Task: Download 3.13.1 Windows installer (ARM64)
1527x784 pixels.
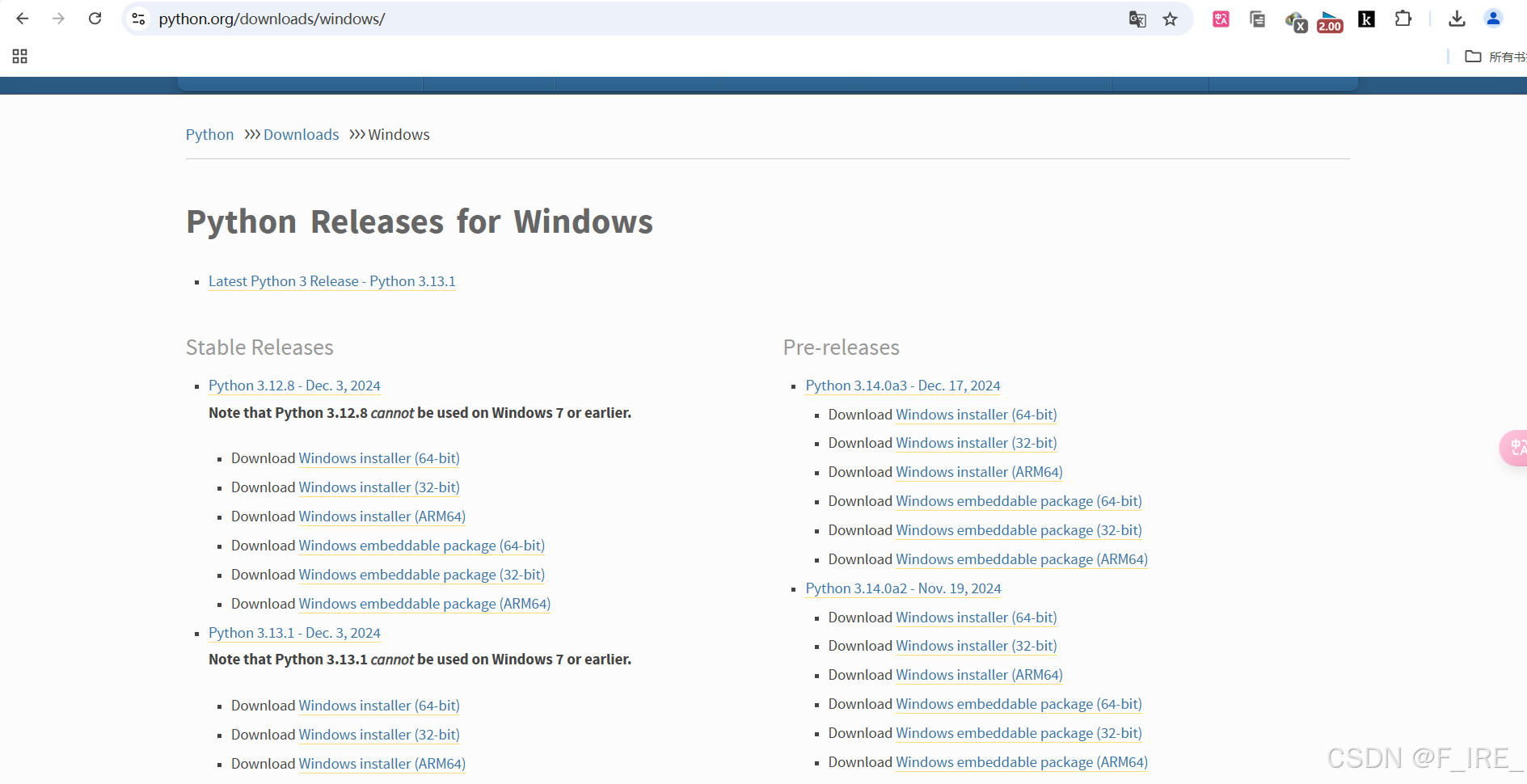Action: [x=382, y=764]
